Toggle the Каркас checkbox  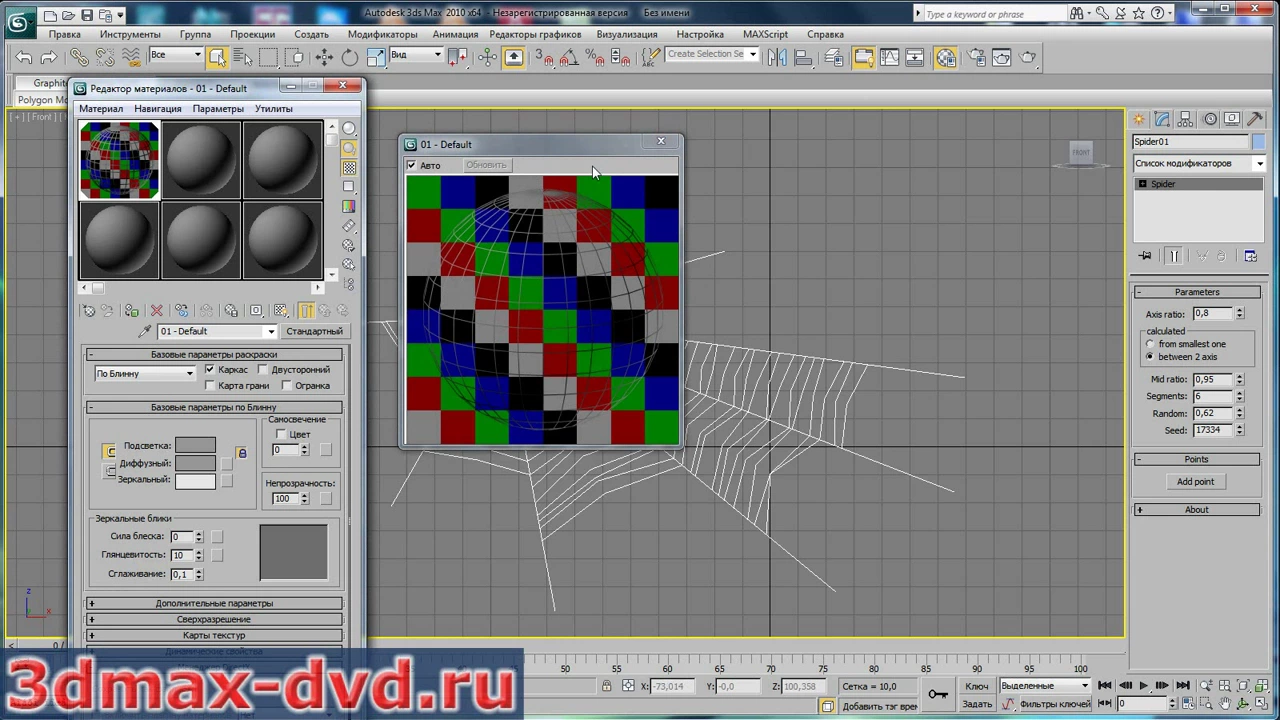click(x=210, y=370)
